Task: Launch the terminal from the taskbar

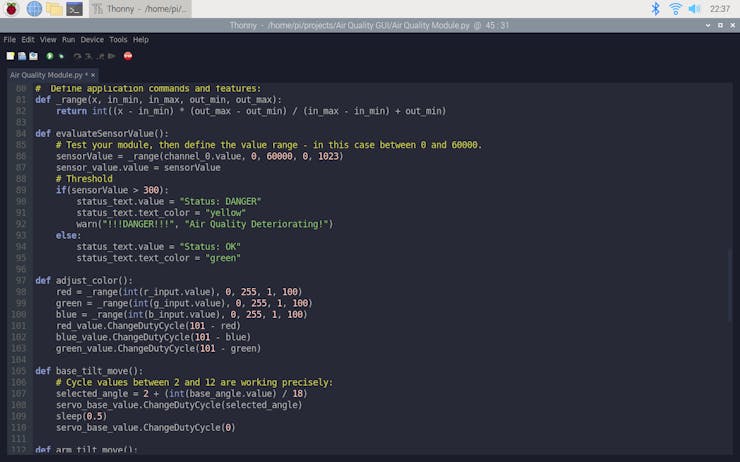Action: (x=75, y=8)
